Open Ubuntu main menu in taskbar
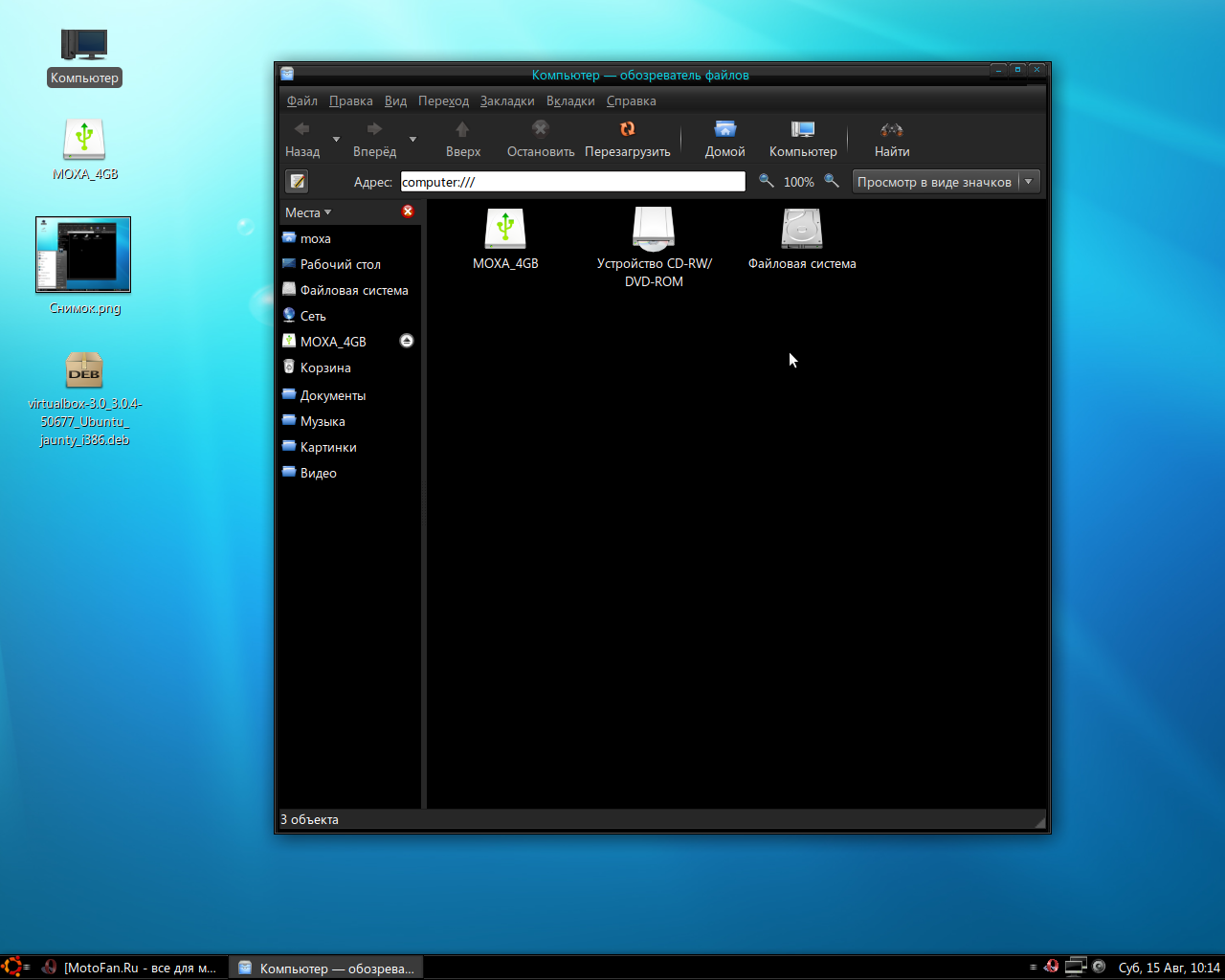 (12, 967)
